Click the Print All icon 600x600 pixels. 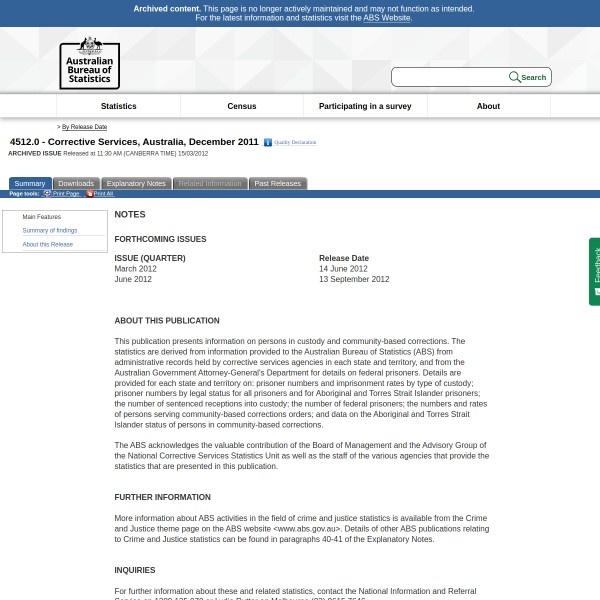(x=89, y=193)
